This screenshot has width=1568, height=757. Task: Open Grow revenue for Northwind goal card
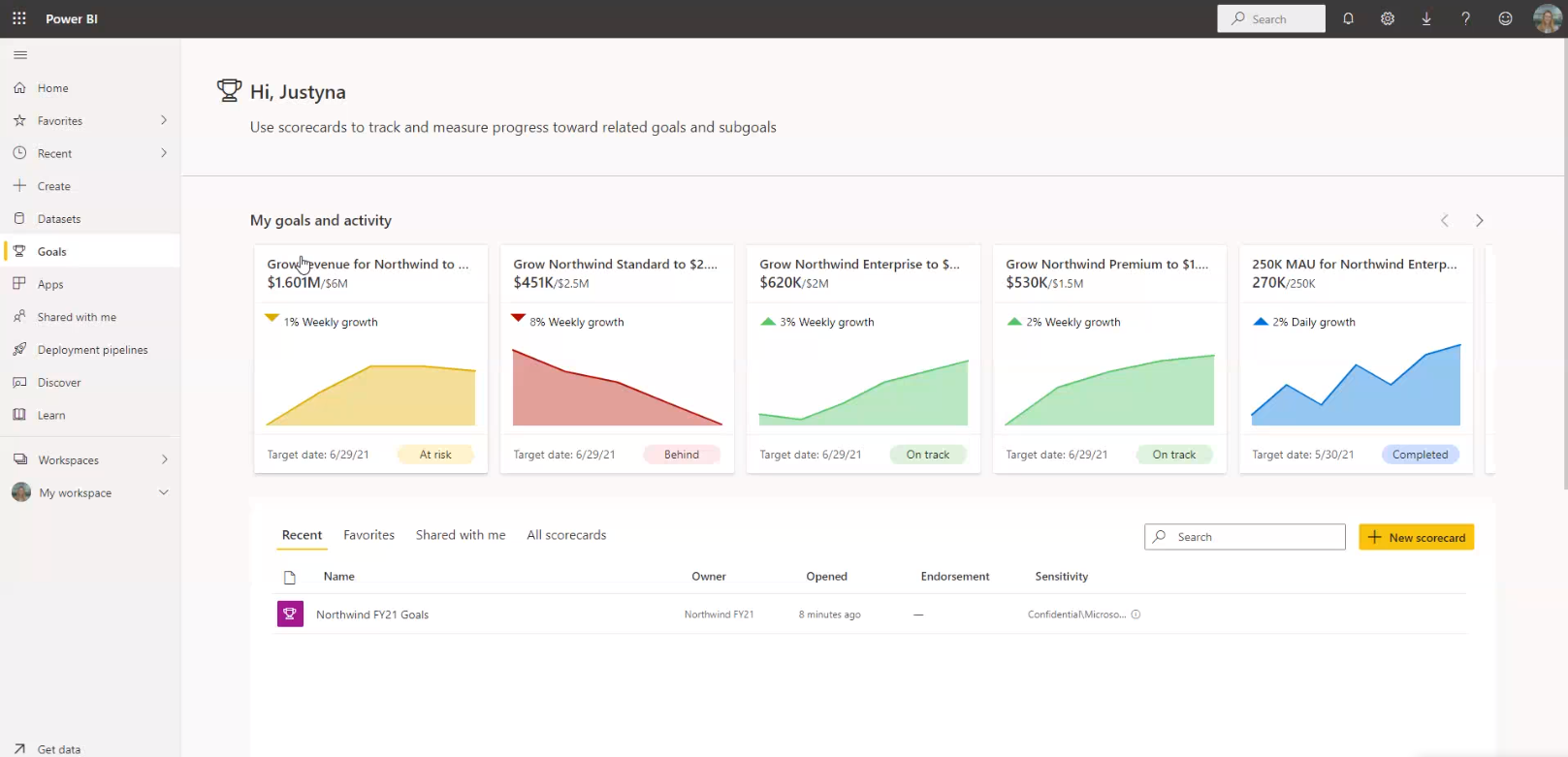coord(370,359)
